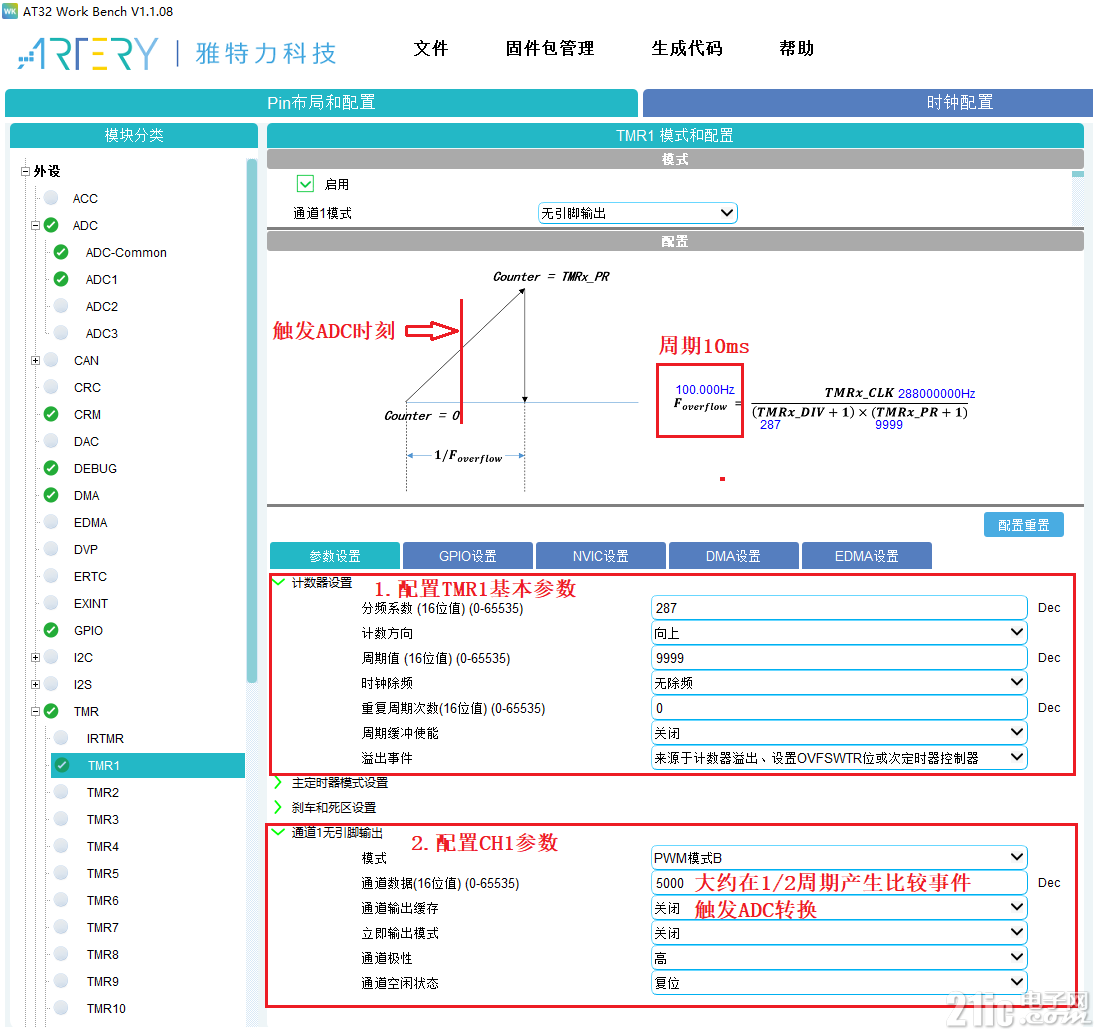Image resolution: width=1100 pixels, height=1034 pixels.
Task: Expand the CAN tree node
Action: click(x=35, y=360)
